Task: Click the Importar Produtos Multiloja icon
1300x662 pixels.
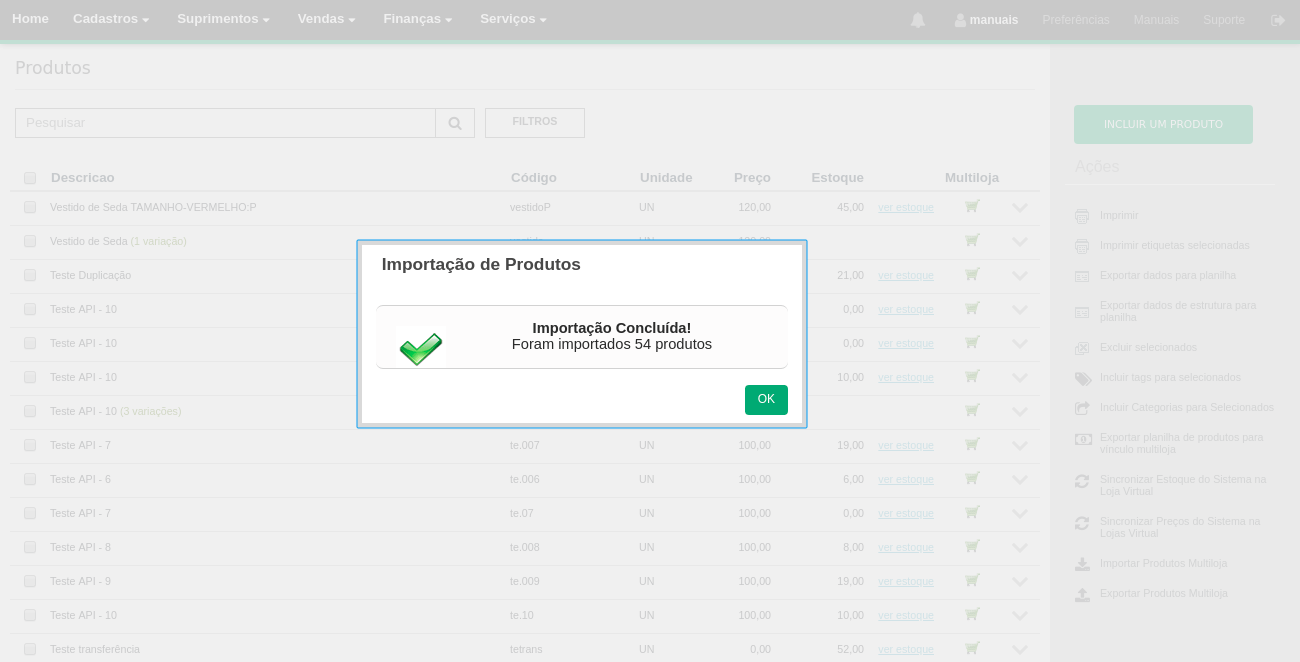Action: click(x=1082, y=564)
